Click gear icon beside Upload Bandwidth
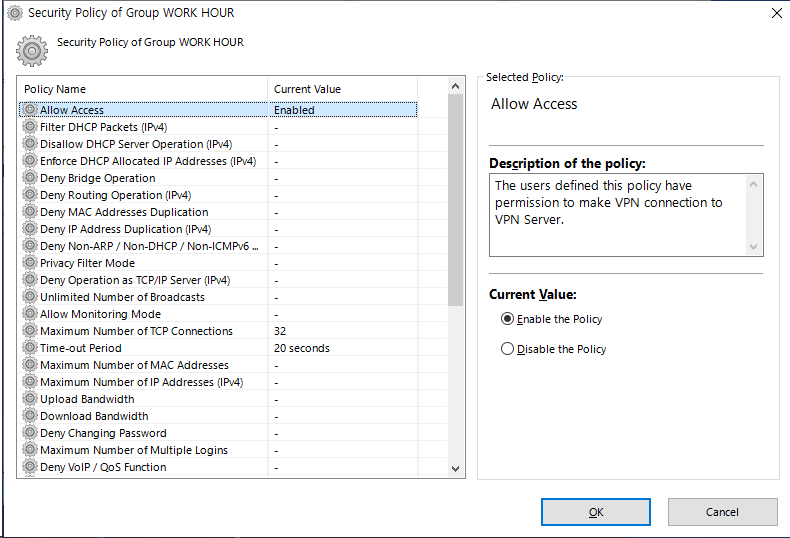The width and height of the screenshot is (790, 538). pos(30,398)
